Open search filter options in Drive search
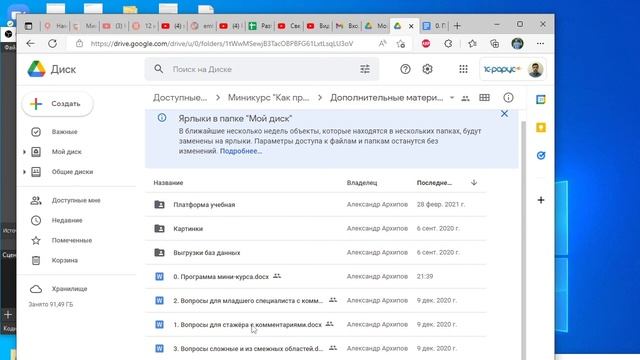 pyautogui.click(x=365, y=69)
